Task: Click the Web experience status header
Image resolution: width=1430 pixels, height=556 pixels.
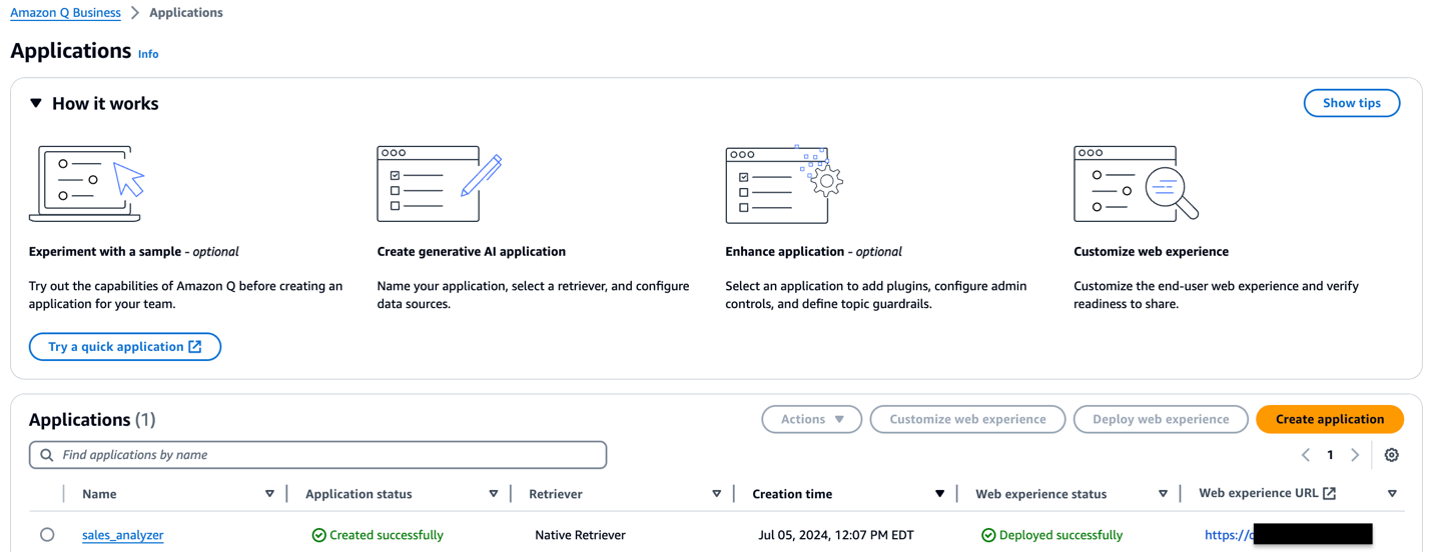Action: click(x=1041, y=494)
